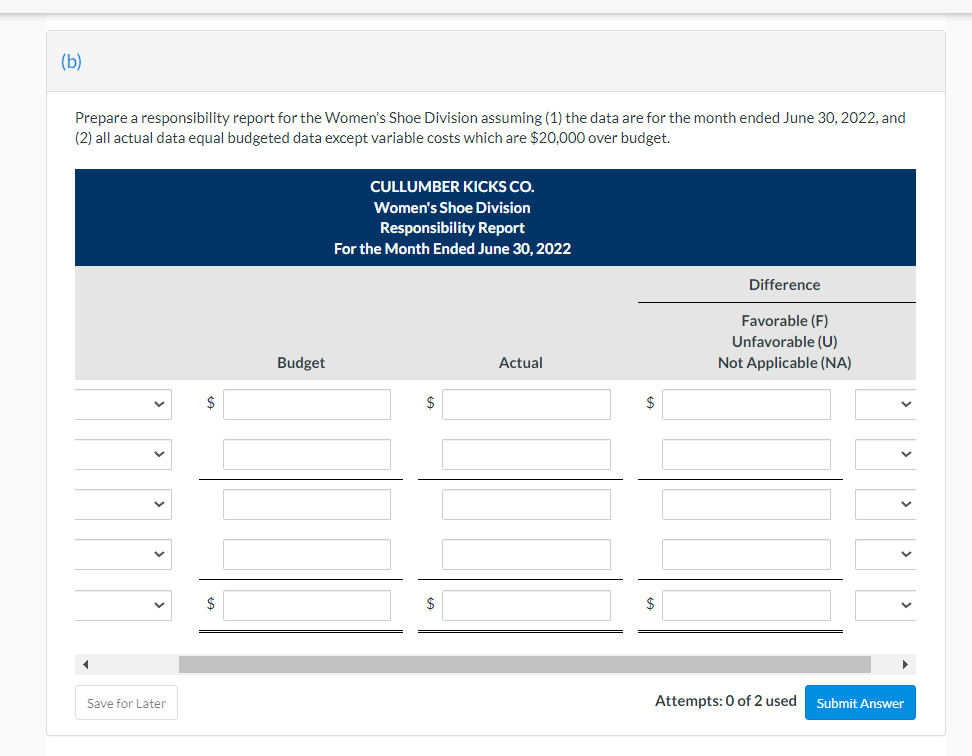Open fourth row F/U/NA difference dropdown

[x=885, y=555]
